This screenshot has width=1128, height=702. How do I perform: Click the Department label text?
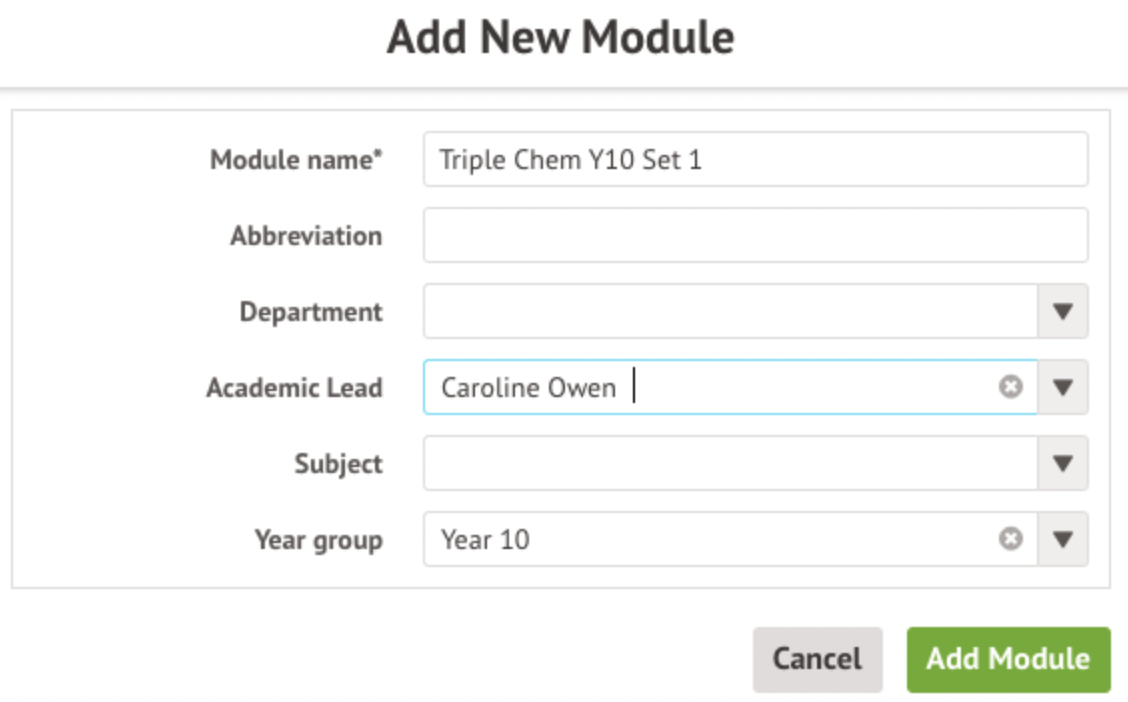click(x=311, y=312)
